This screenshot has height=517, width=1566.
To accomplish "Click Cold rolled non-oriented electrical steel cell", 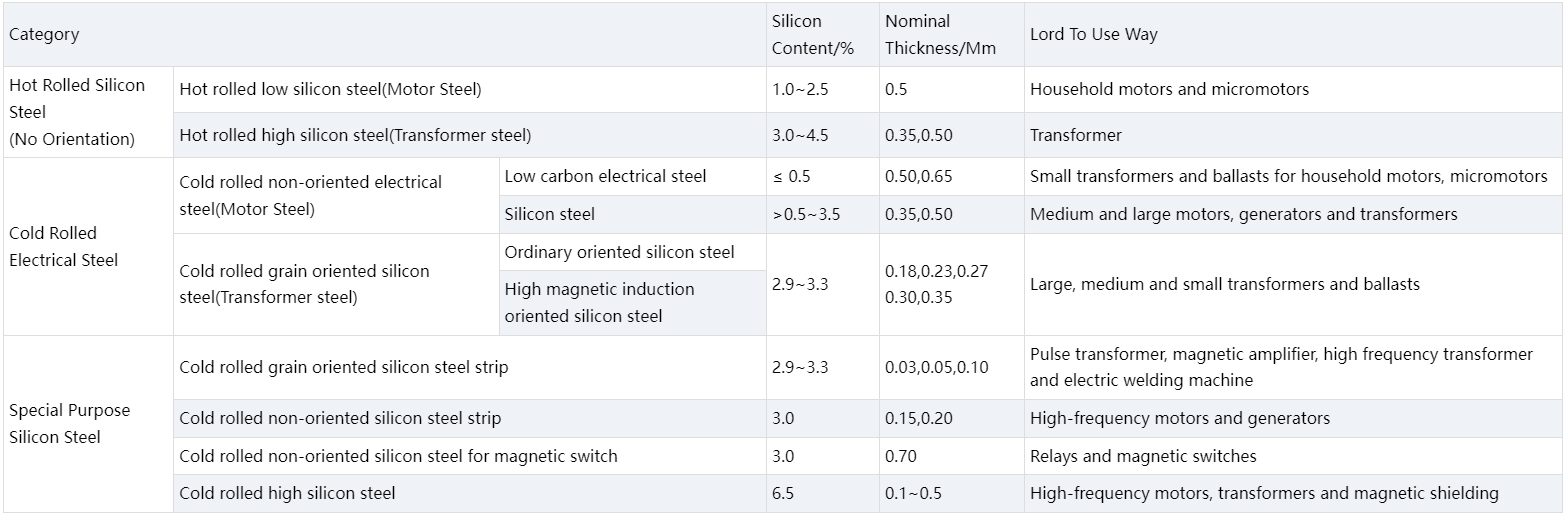I will click(x=310, y=196).
